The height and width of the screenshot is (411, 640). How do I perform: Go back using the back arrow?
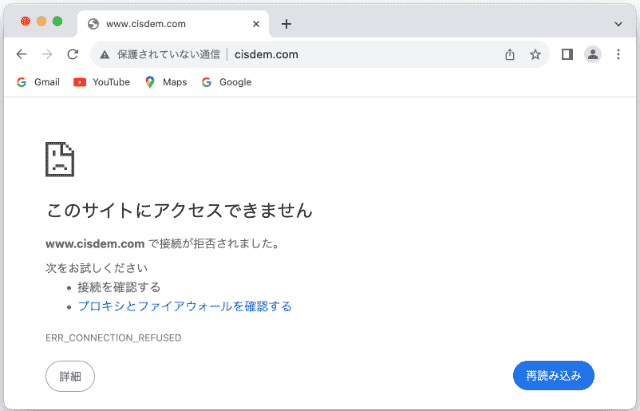(22, 55)
